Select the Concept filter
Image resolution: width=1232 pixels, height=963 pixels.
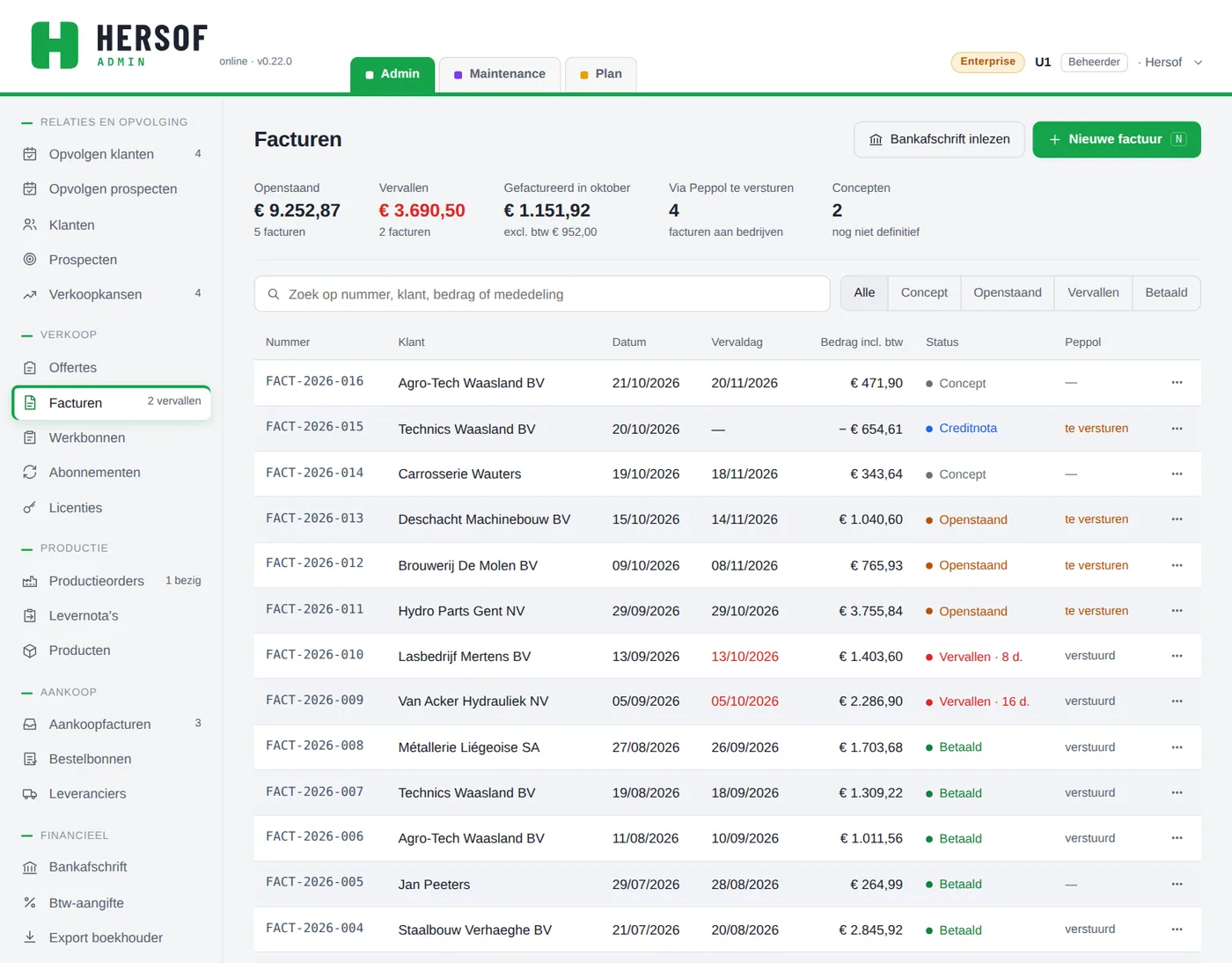coord(924,293)
